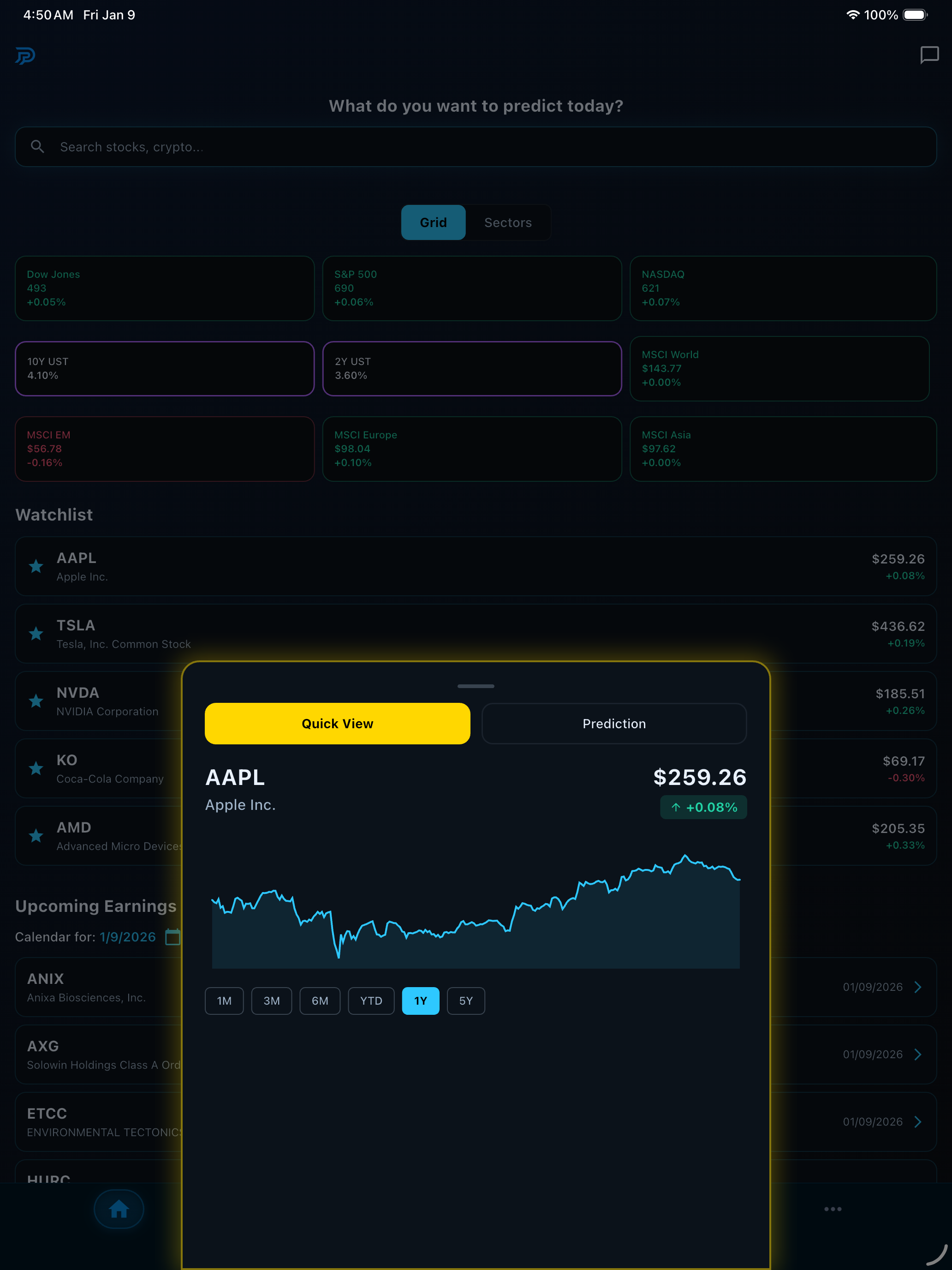
Task: Open the MSCI World card
Action: 779,369
